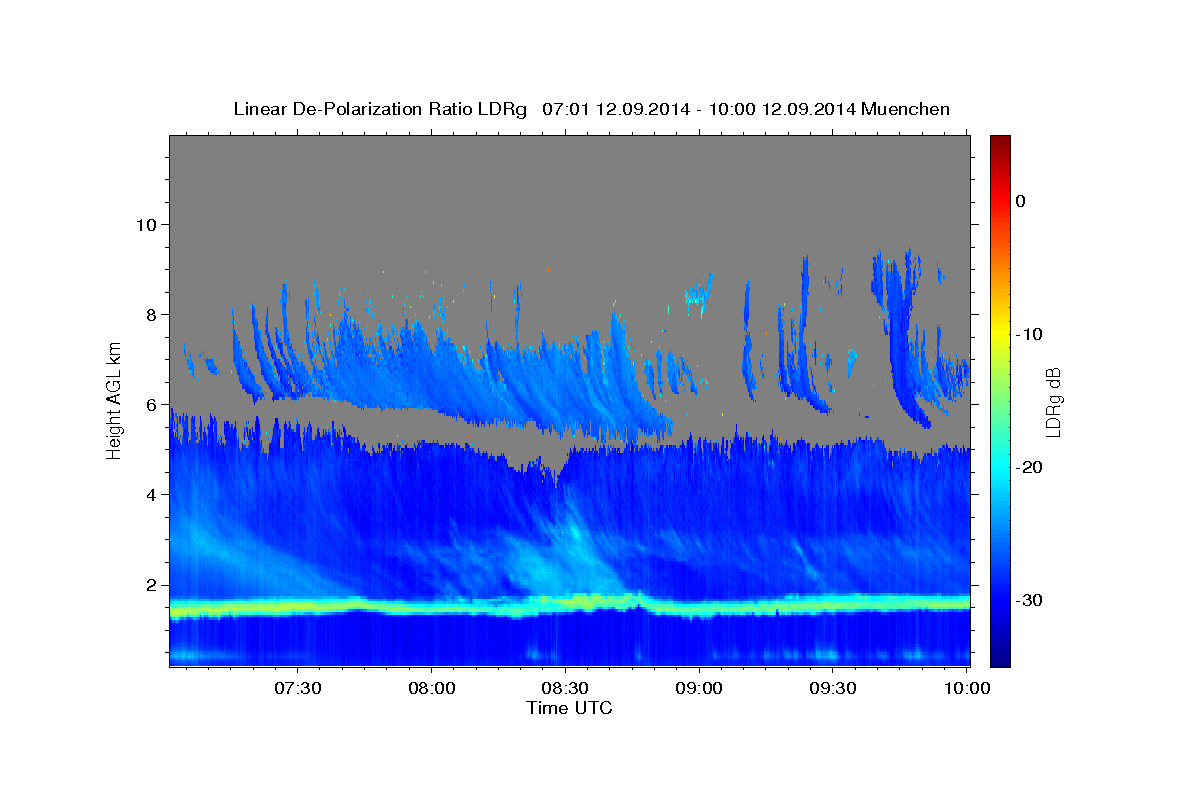
Task: Click the height axis label '8'
Action: [x=153, y=314]
